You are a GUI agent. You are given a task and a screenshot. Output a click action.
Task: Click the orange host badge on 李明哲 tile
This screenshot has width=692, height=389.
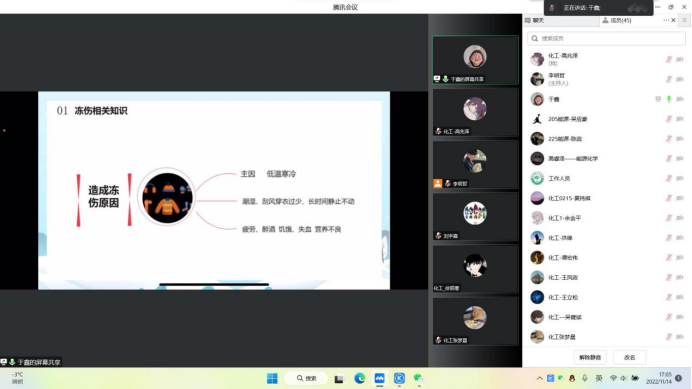click(x=437, y=183)
